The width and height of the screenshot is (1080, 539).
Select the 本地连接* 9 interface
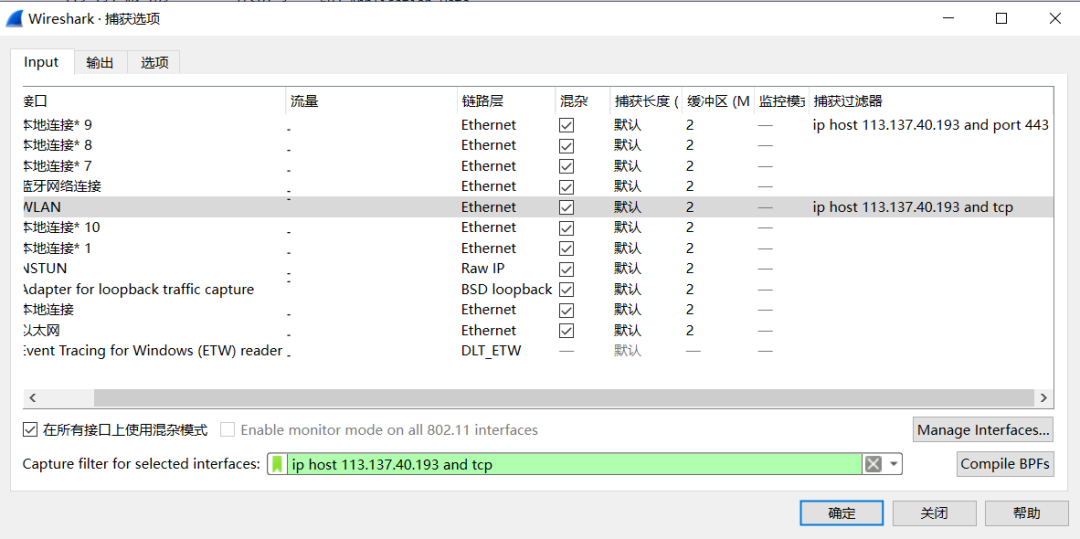pos(58,125)
